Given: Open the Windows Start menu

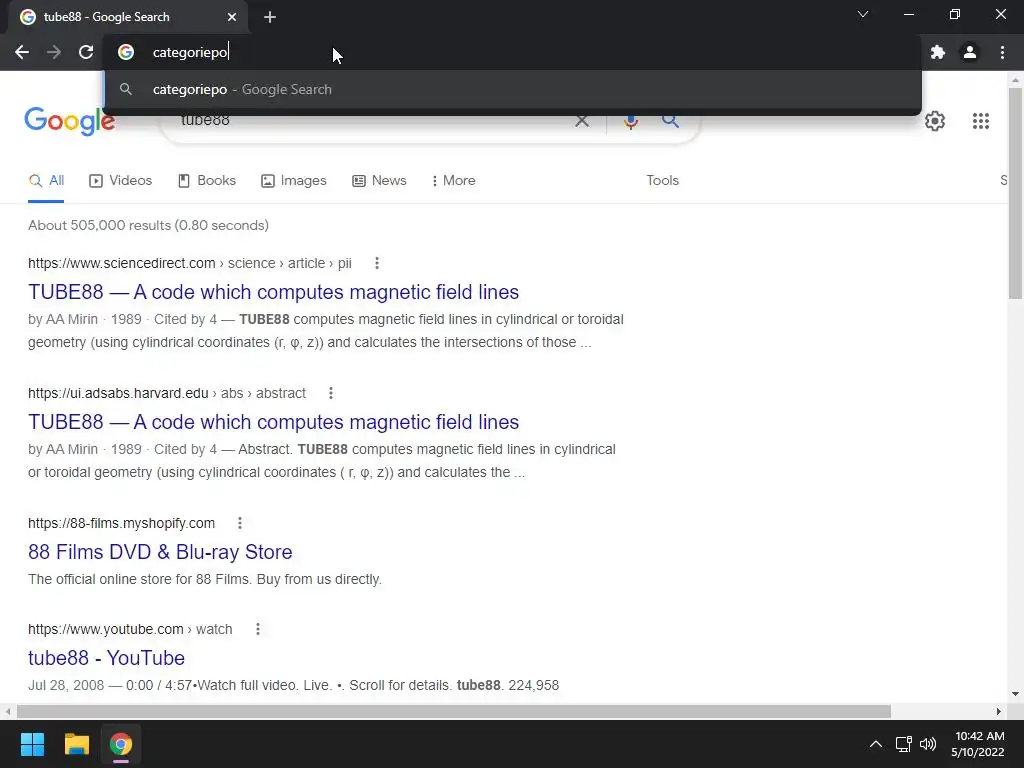Looking at the screenshot, I should coord(32,744).
